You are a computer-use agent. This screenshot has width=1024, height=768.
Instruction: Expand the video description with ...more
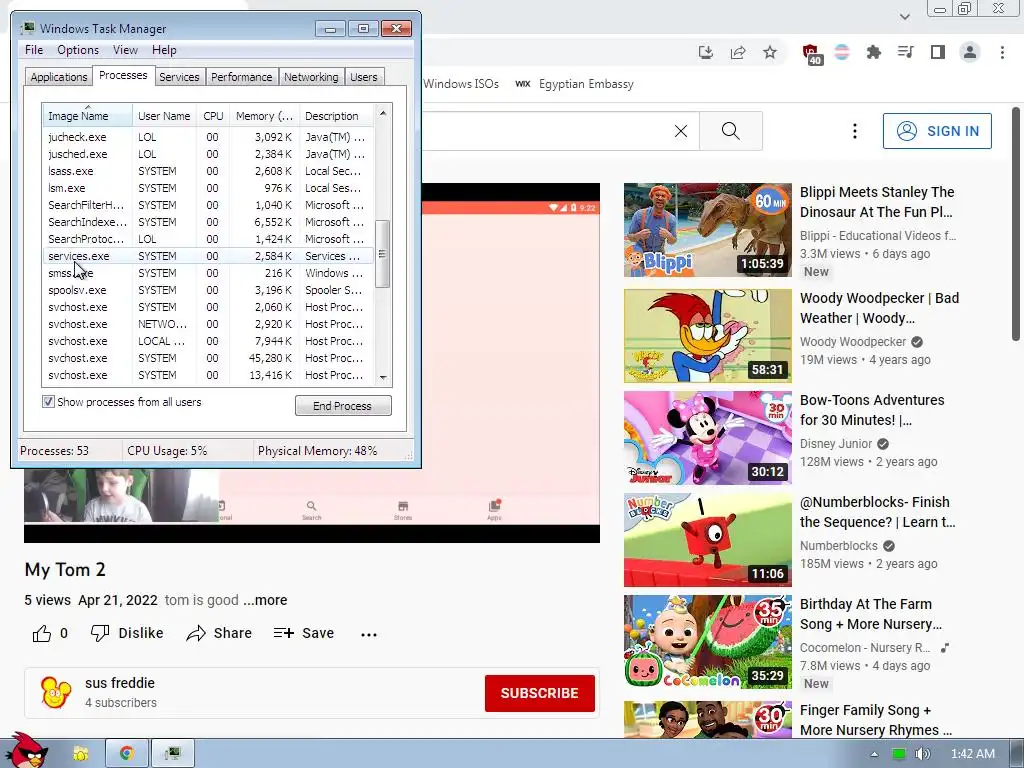coord(265,600)
